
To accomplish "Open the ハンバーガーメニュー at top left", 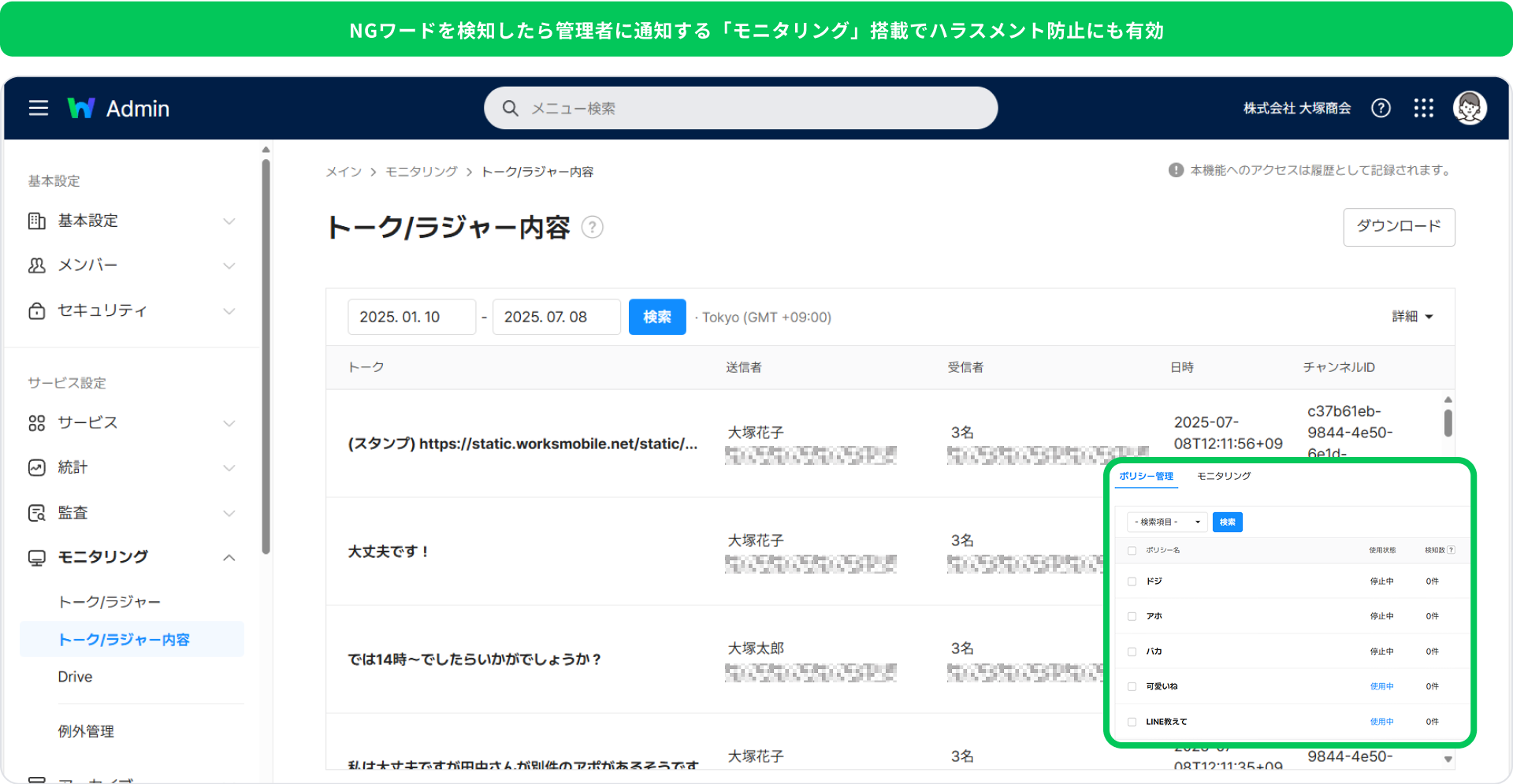I will coord(37,108).
